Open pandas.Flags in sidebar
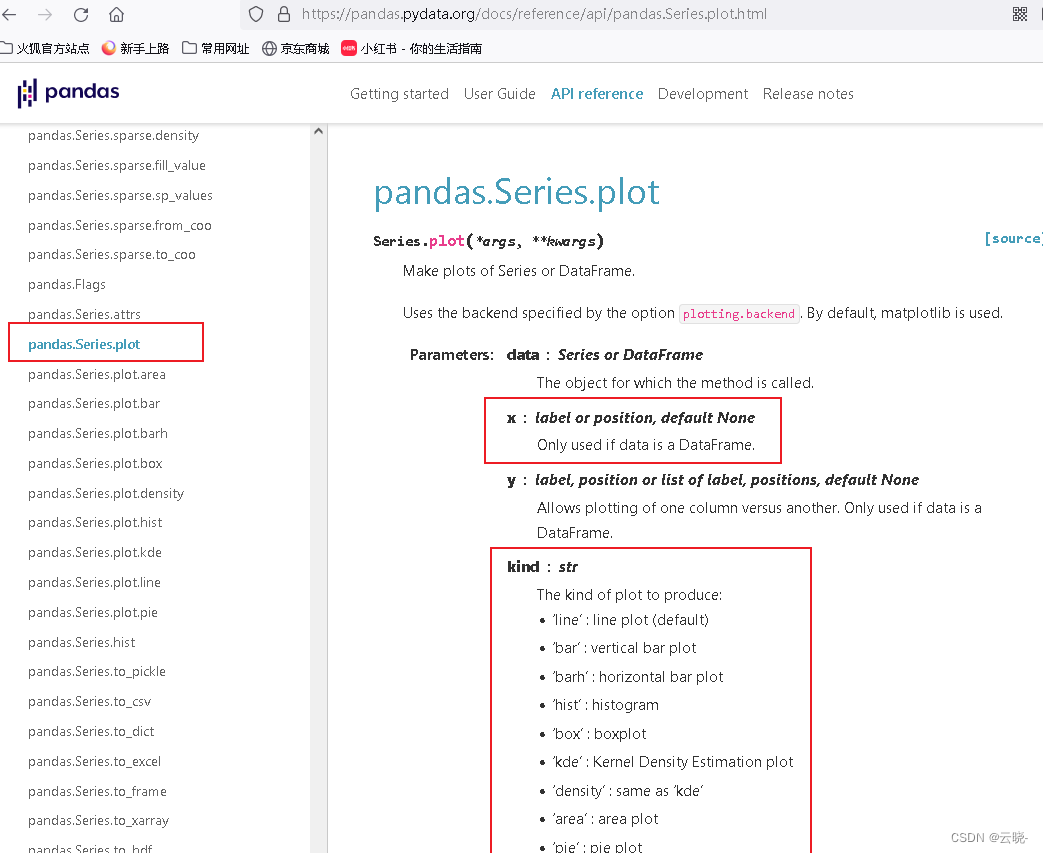Image resolution: width=1043 pixels, height=853 pixels. coord(67,285)
